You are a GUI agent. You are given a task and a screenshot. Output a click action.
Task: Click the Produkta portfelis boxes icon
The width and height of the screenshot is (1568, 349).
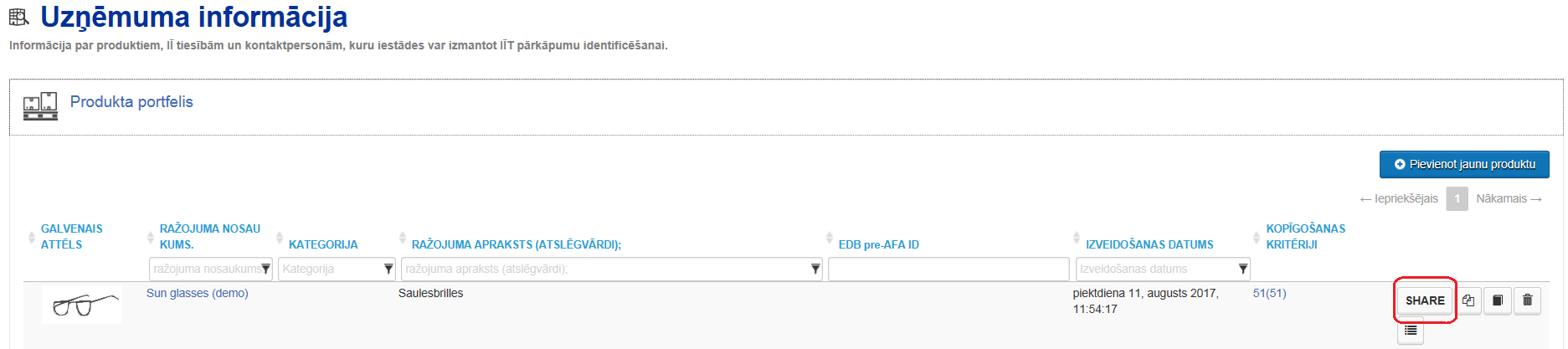(x=40, y=106)
